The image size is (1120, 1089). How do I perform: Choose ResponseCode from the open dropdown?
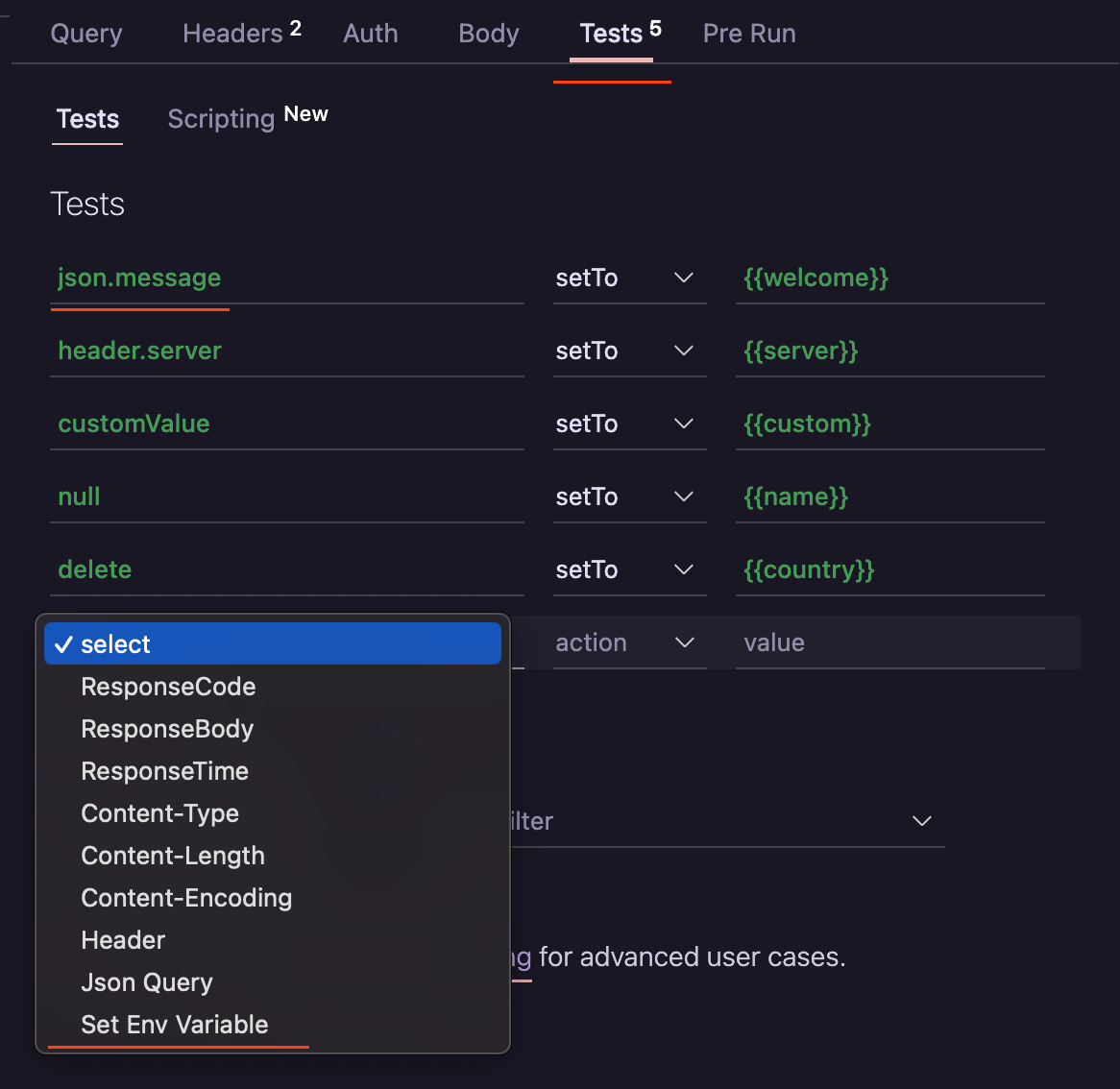pyautogui.click(x=168, y=686)
